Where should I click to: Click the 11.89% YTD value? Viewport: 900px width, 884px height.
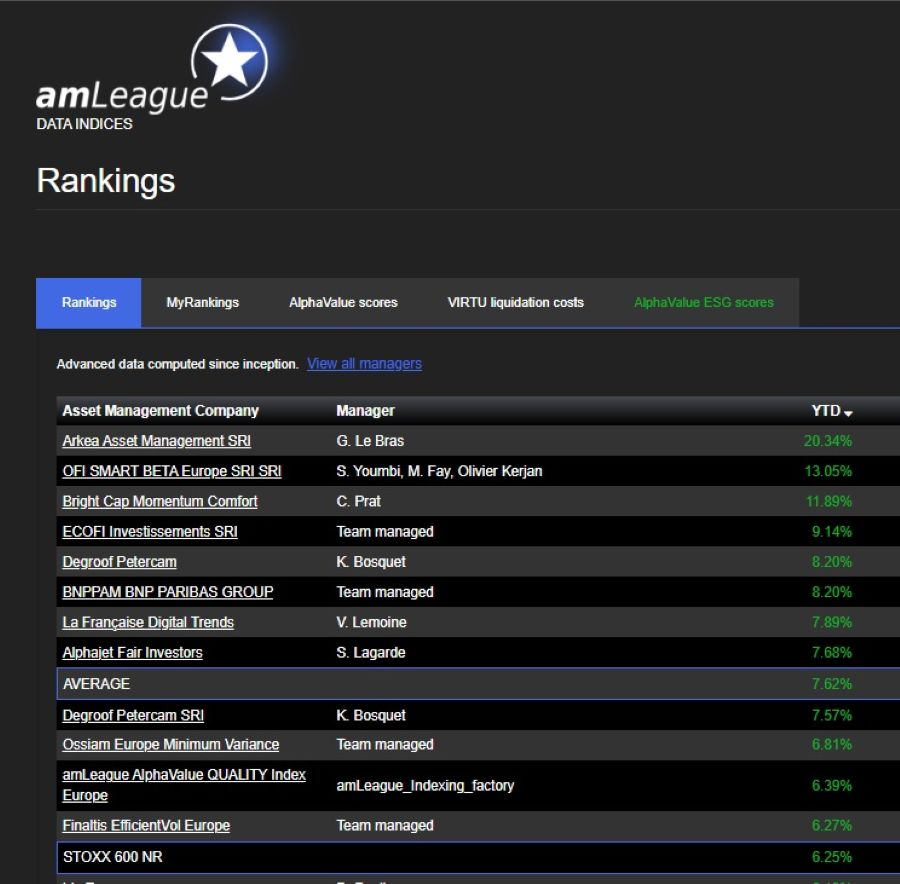tap(829, 502)
